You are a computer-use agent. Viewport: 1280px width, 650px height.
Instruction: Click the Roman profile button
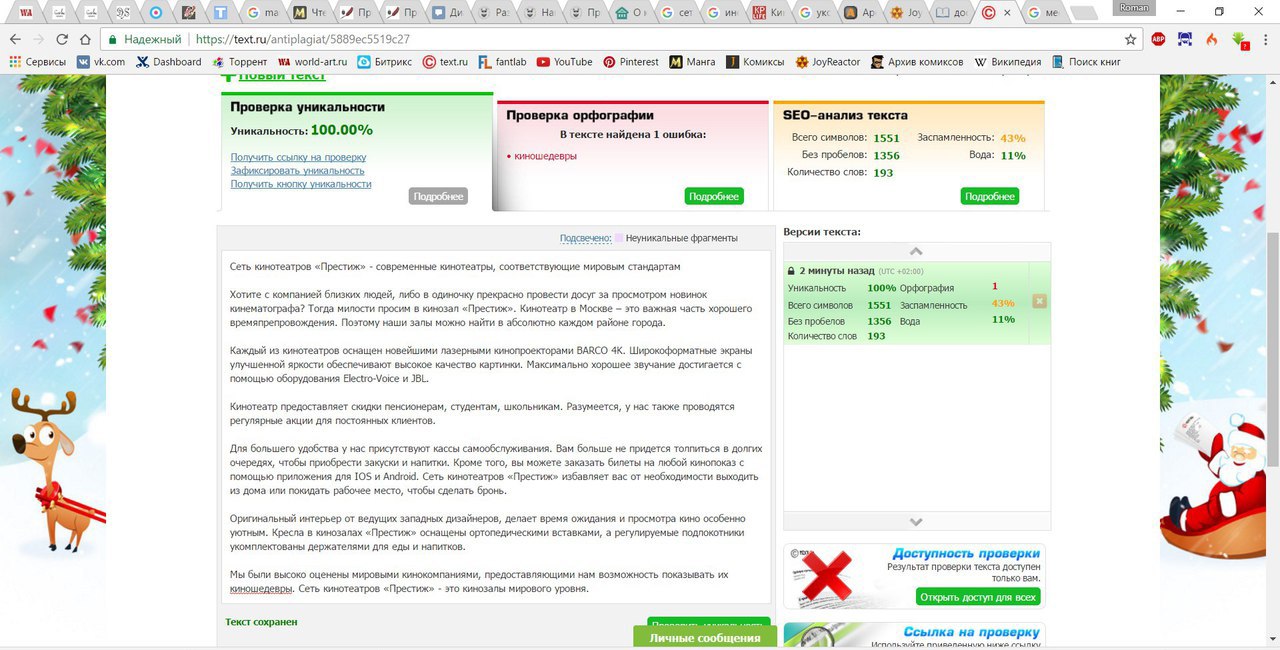coord(1135,8)
